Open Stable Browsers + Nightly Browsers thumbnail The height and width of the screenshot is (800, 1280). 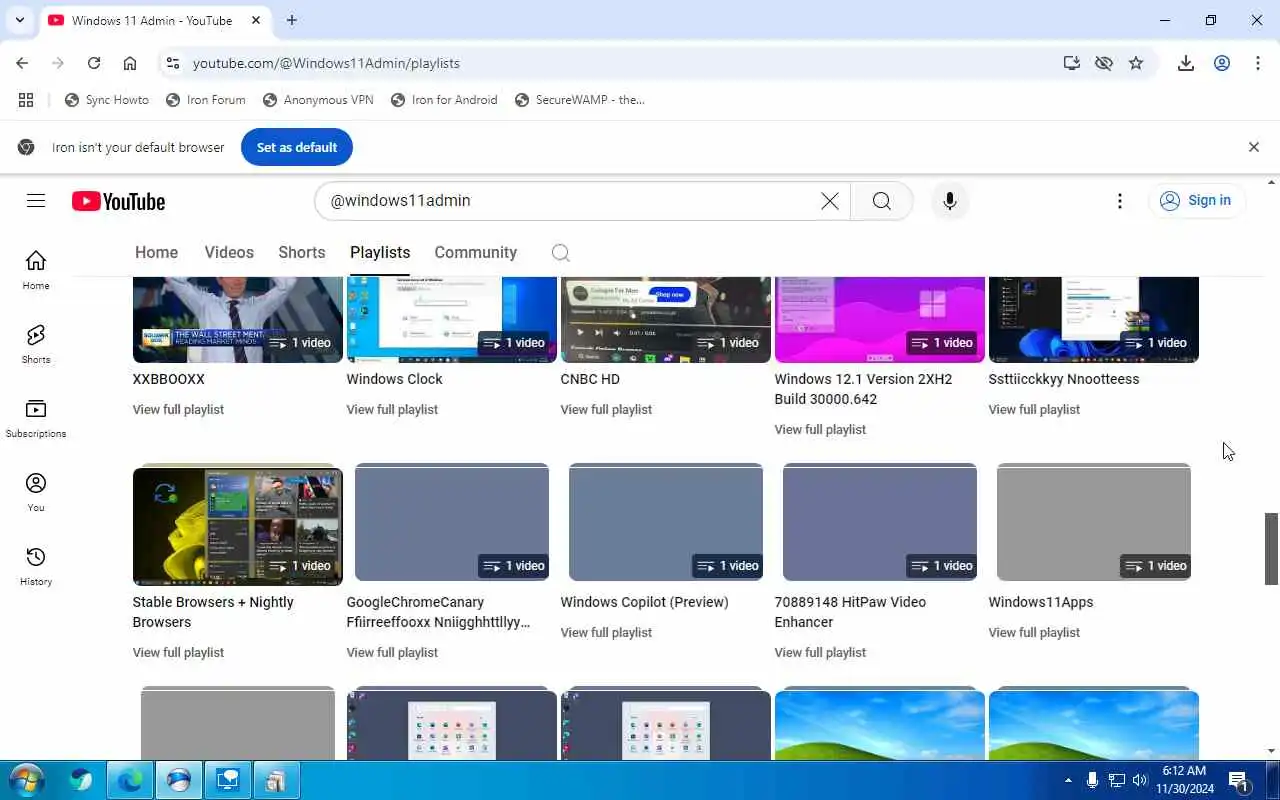(x=238, y=525)
